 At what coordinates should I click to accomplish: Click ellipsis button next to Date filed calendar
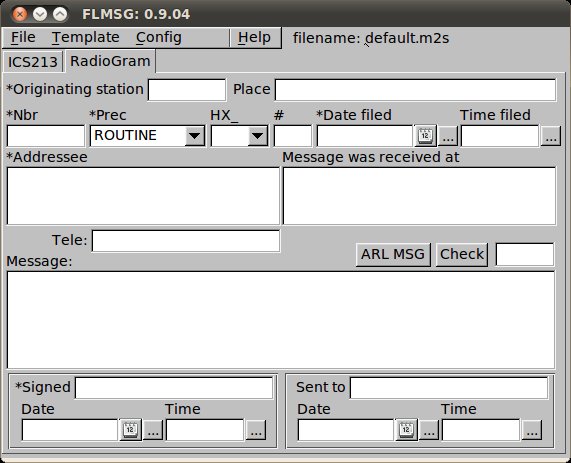[x=448, y=136]
